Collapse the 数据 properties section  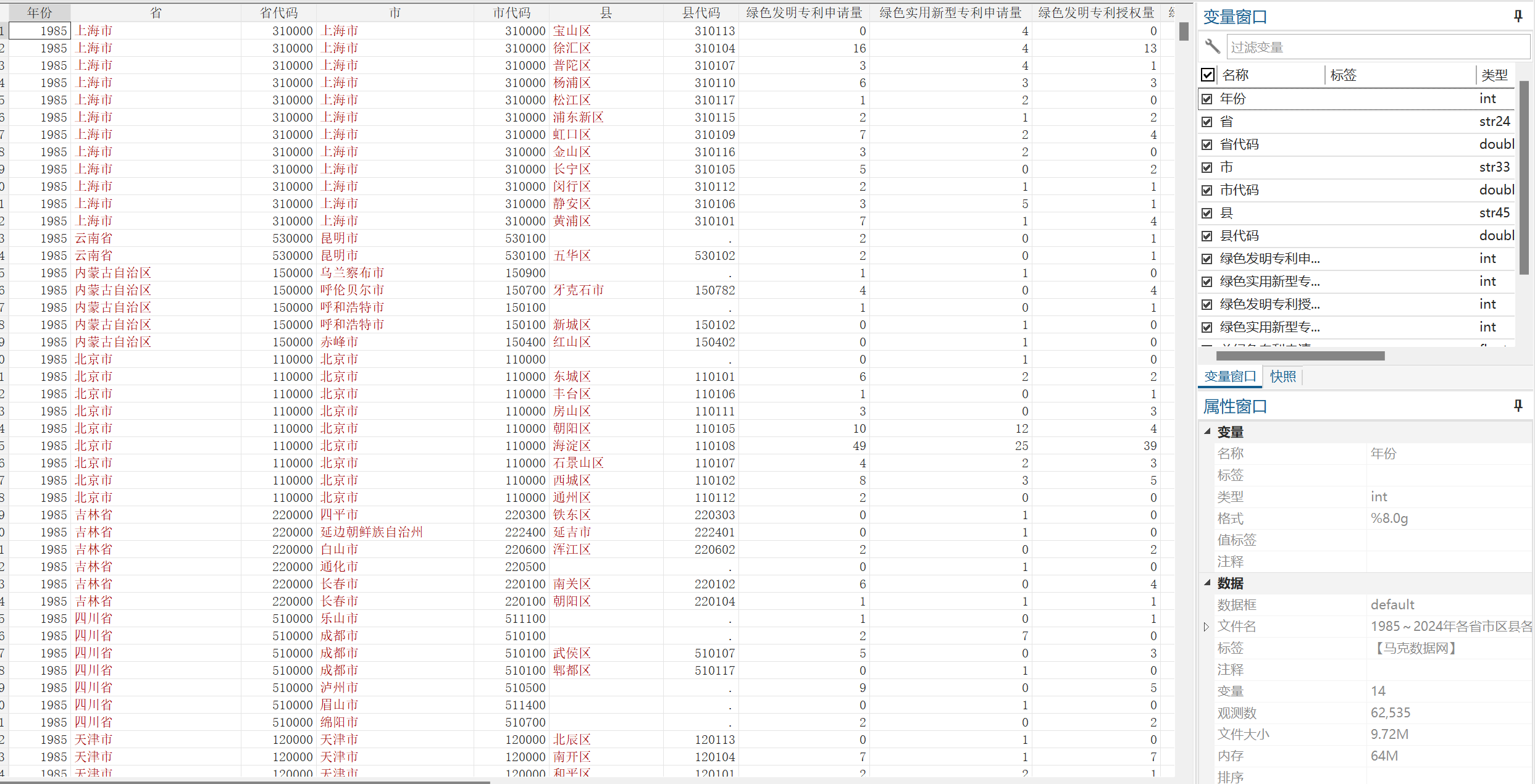click(1207, 582)
